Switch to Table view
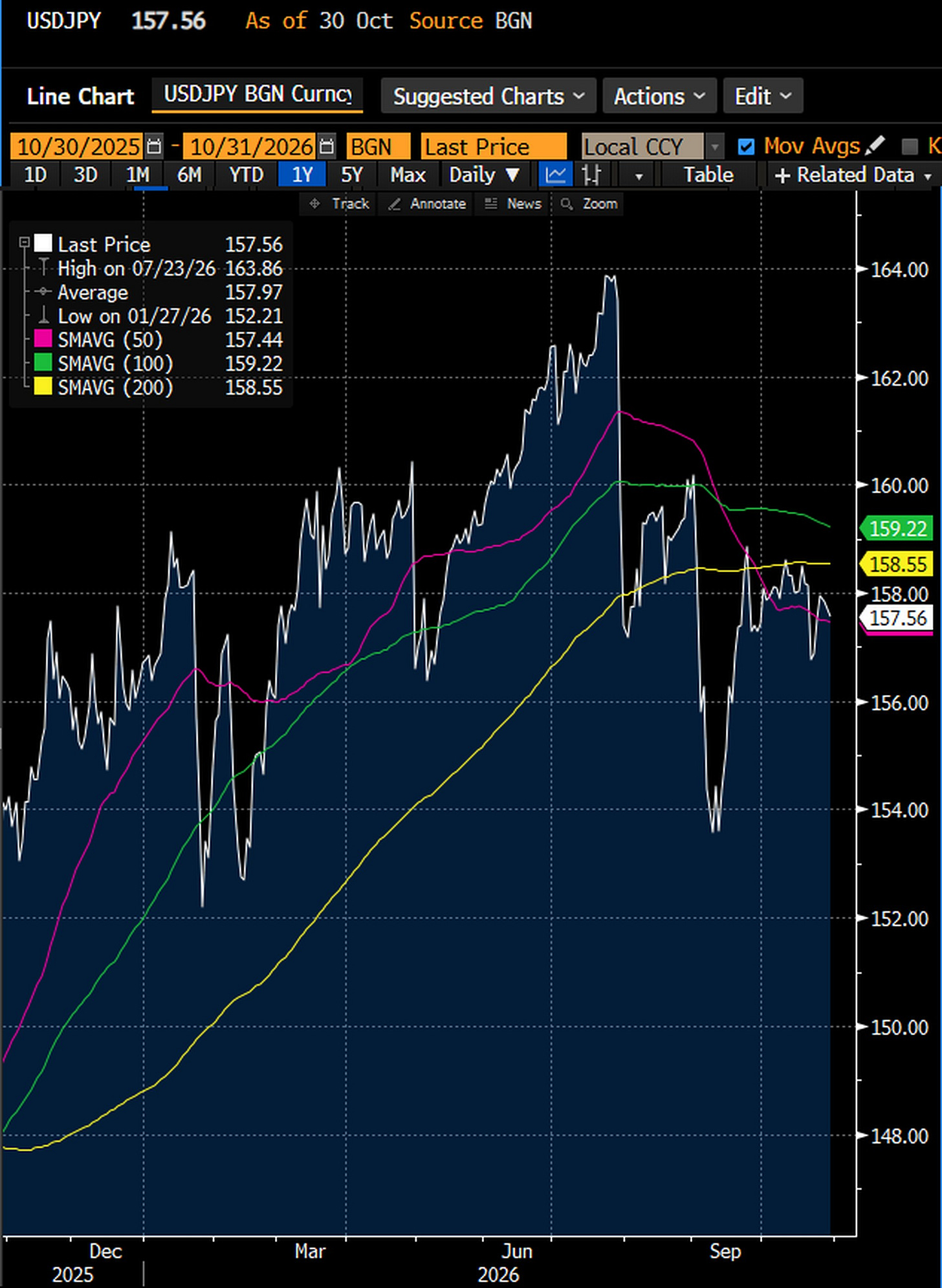The height and width of the screenshot is (1288, 942). tap(708, 175)
